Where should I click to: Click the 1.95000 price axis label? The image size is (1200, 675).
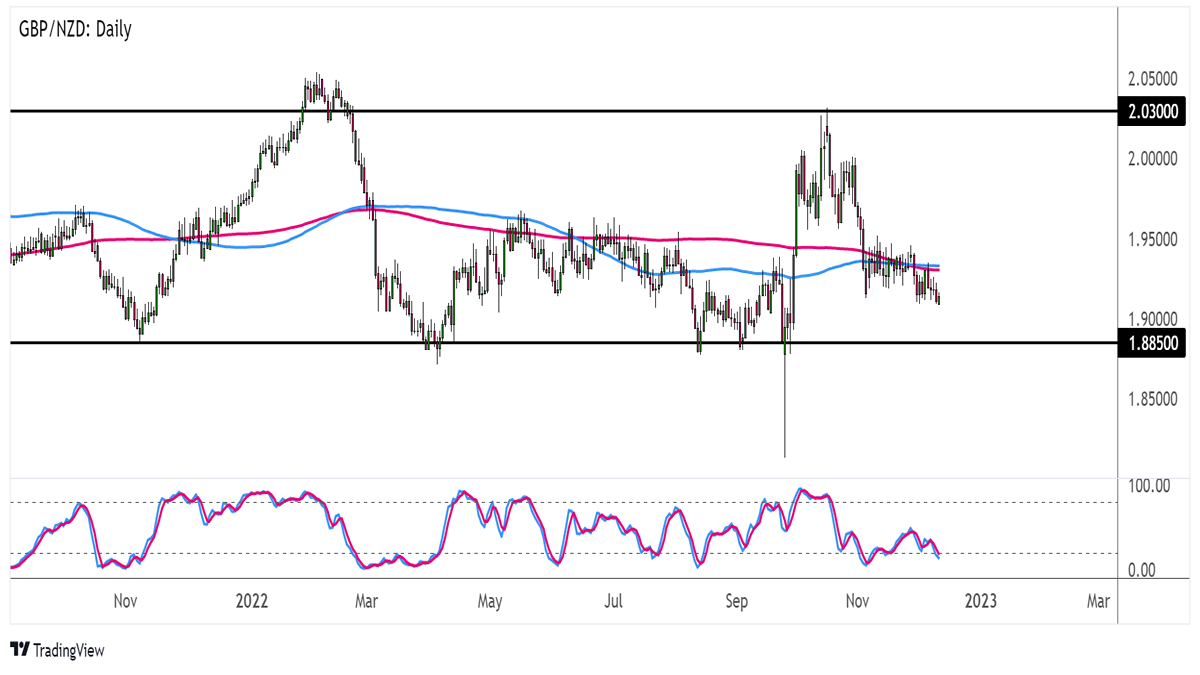tap(1154, 239)
